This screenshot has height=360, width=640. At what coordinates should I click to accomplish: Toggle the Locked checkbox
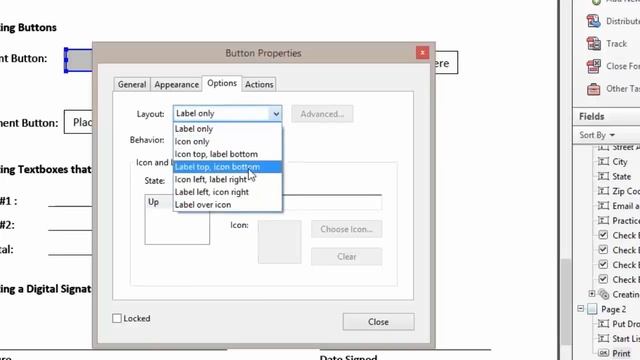pos(117,318)
